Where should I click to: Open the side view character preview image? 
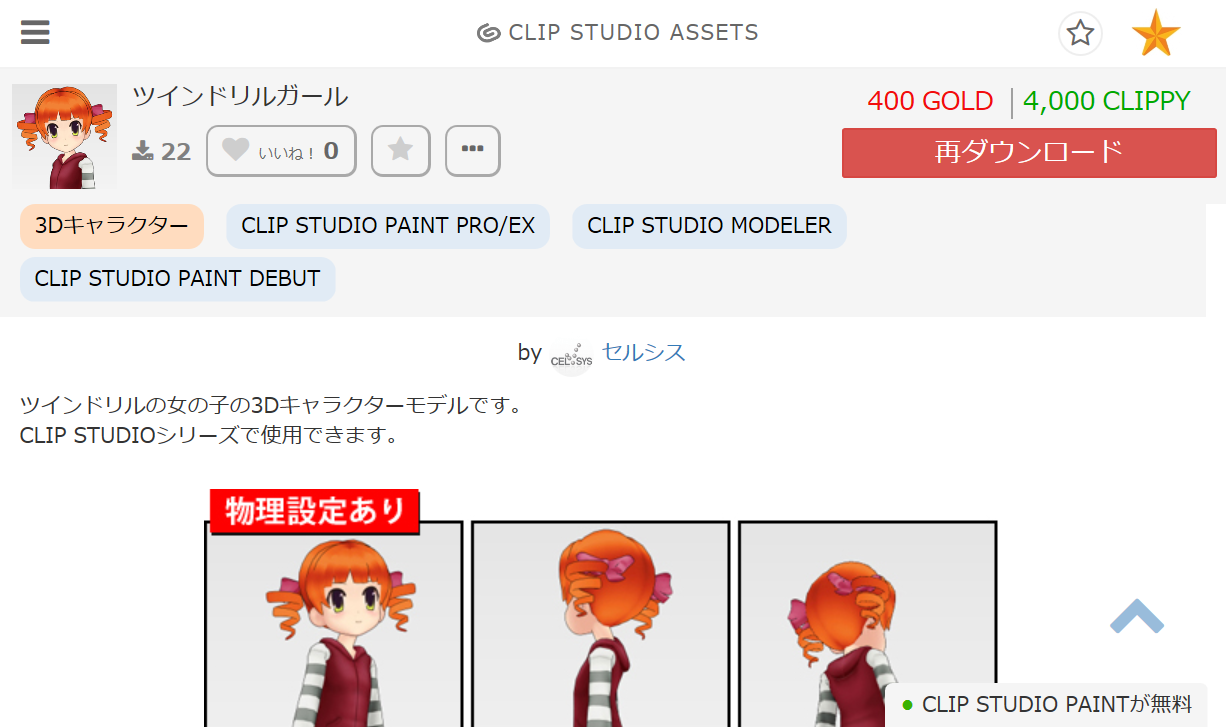click(601, 624)
